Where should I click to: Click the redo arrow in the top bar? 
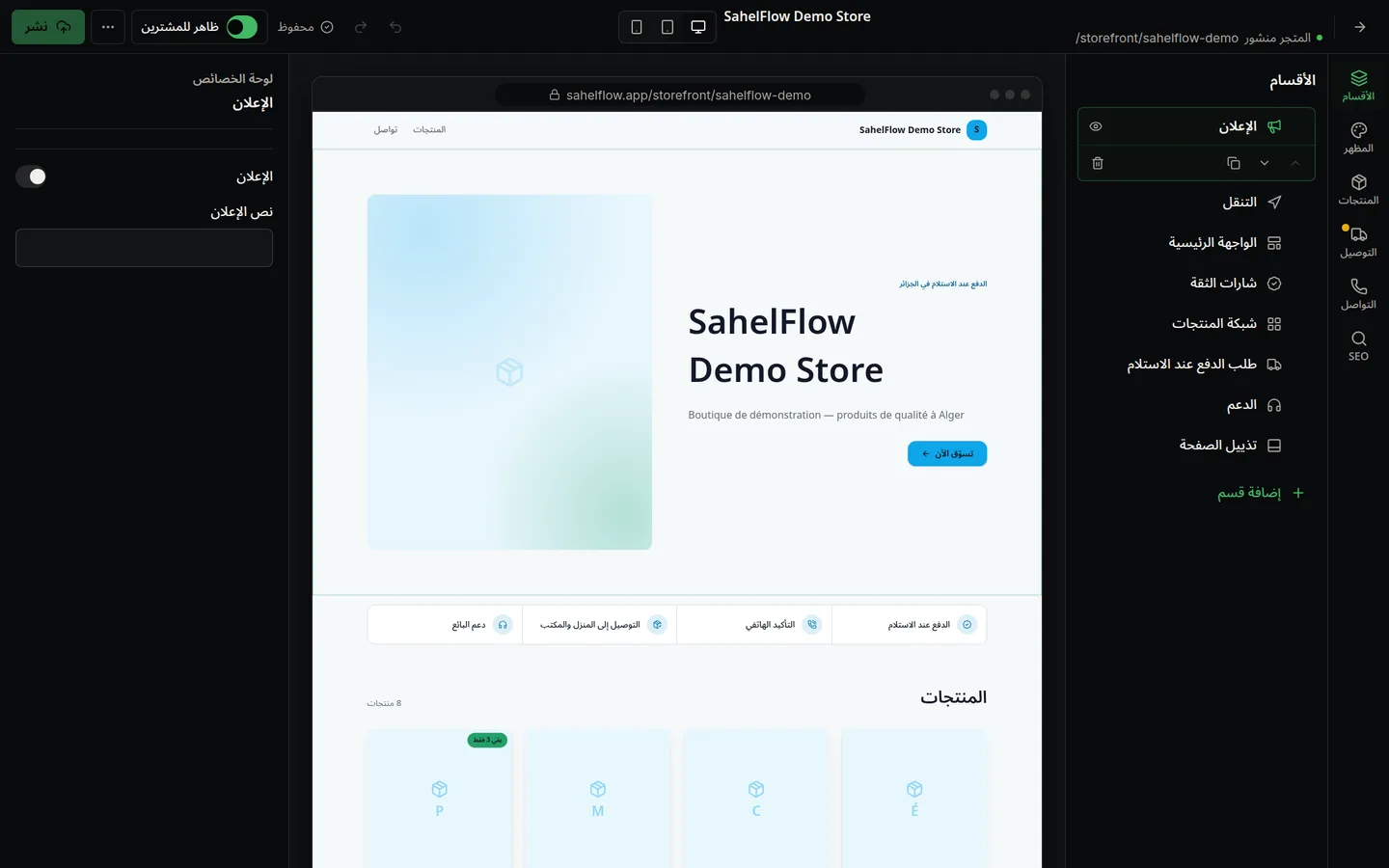pos(361,27)
